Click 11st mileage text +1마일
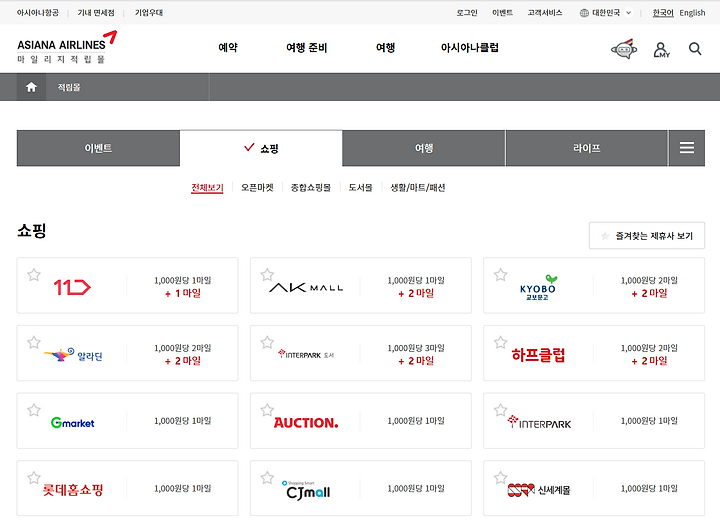Viewport: 720px width, 522px height. [x=183, y=293]
